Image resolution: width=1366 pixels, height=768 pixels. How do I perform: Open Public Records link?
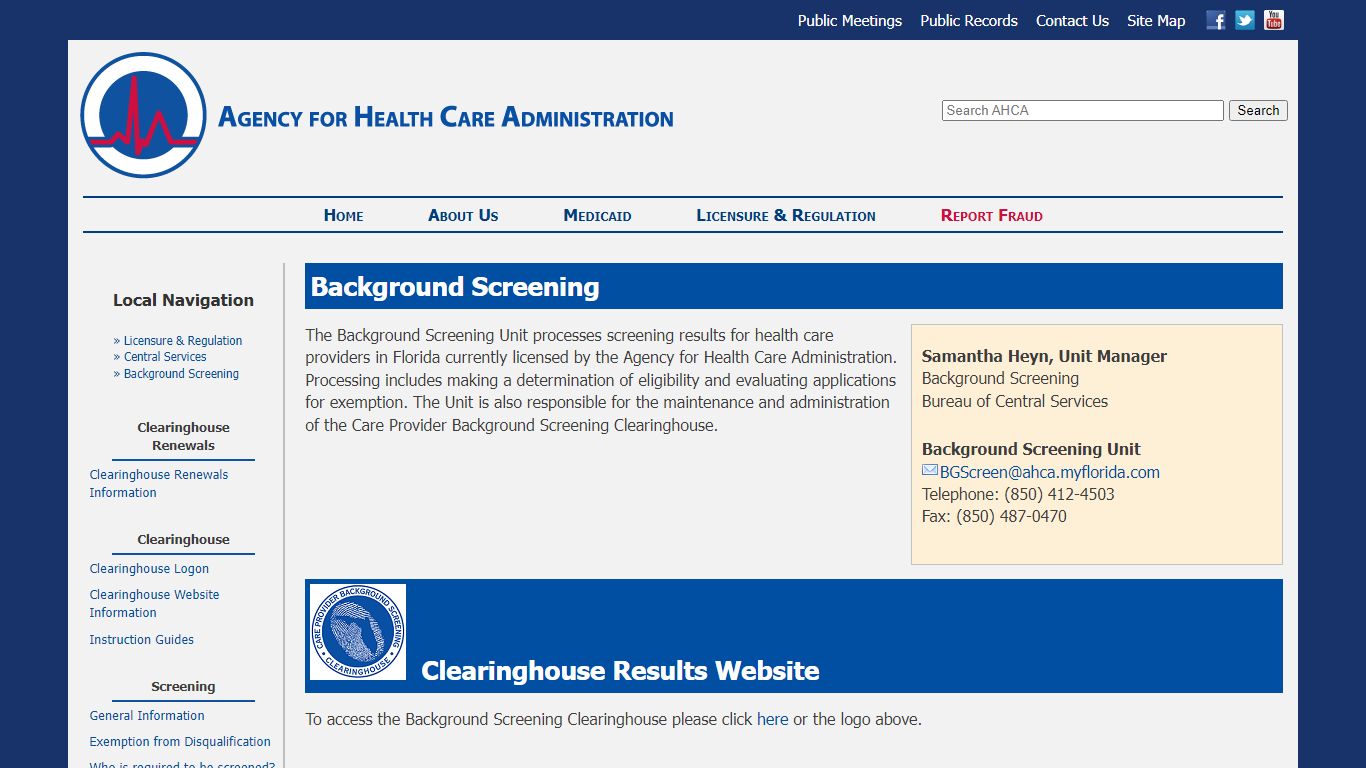pos(968,20)
